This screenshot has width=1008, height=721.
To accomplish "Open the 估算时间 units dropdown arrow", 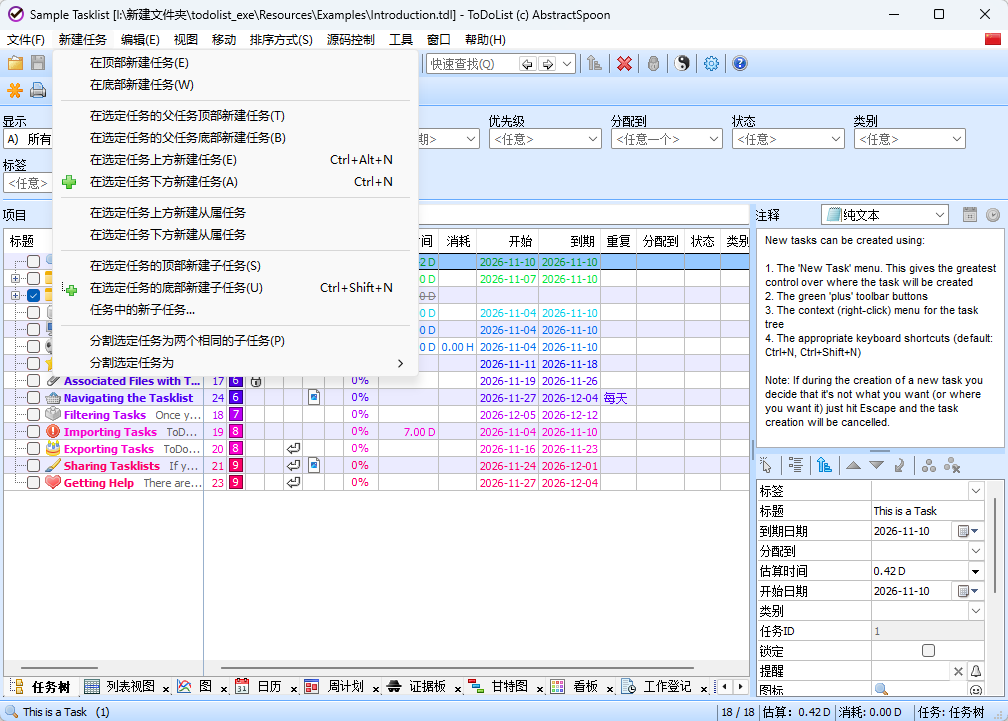I will pyautogui.click(x=975, y=571).
